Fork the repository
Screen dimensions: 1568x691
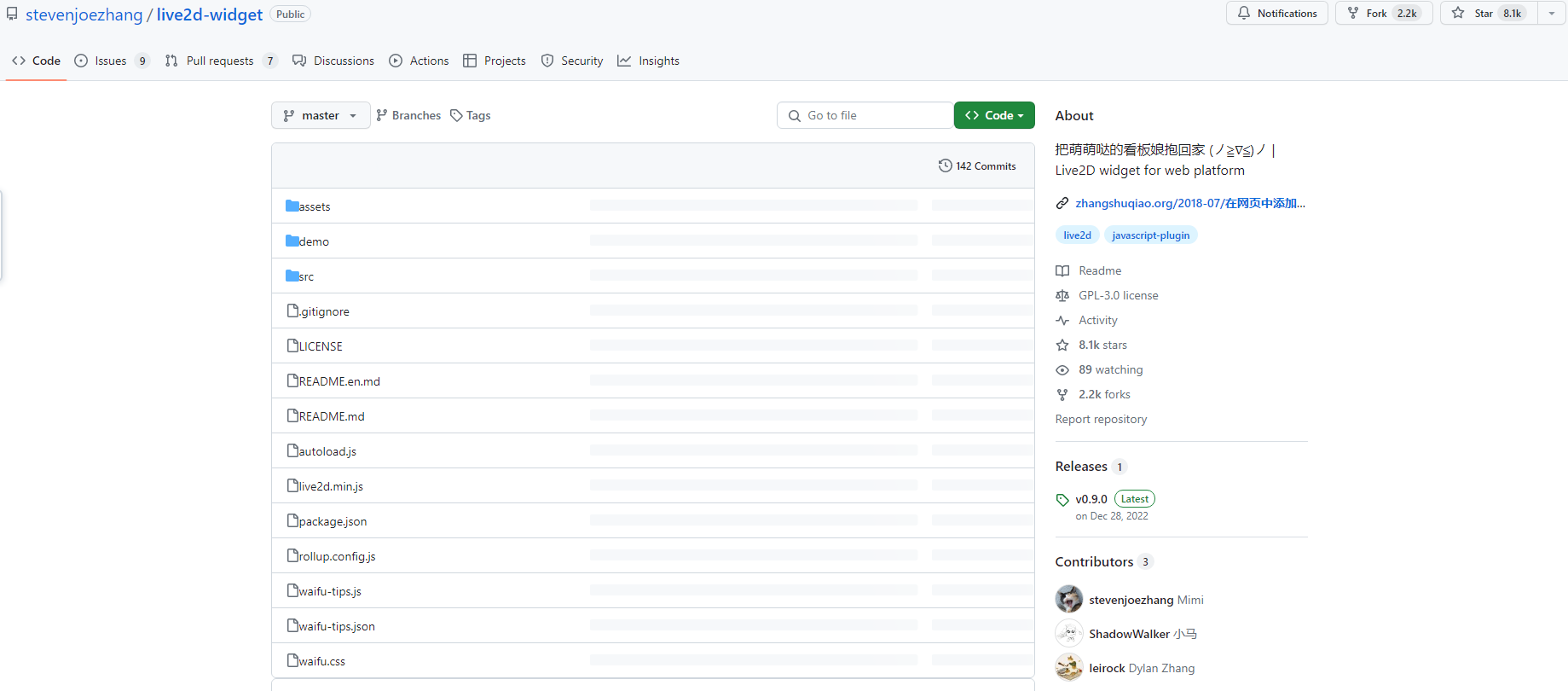coord(1384,14)
